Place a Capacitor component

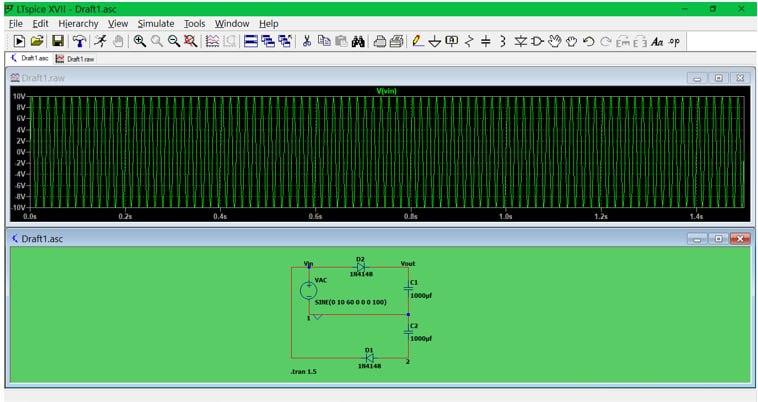point(486,42)
